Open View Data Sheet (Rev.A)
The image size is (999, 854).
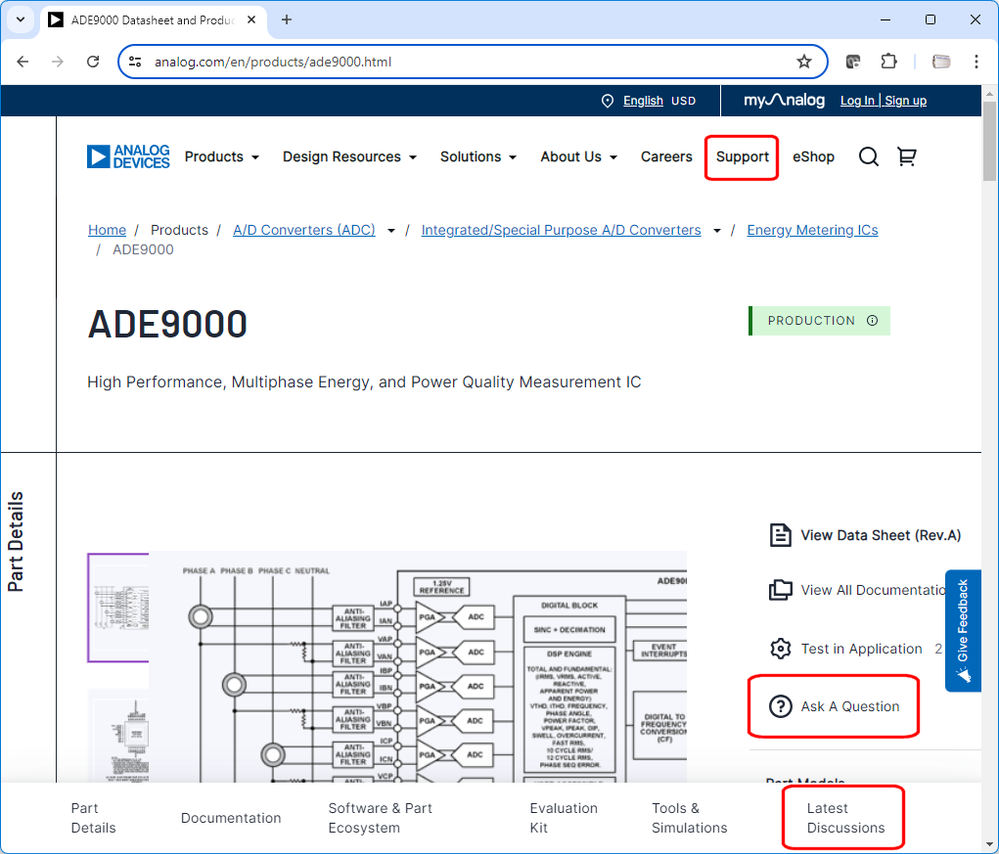[x=880, y=535]
